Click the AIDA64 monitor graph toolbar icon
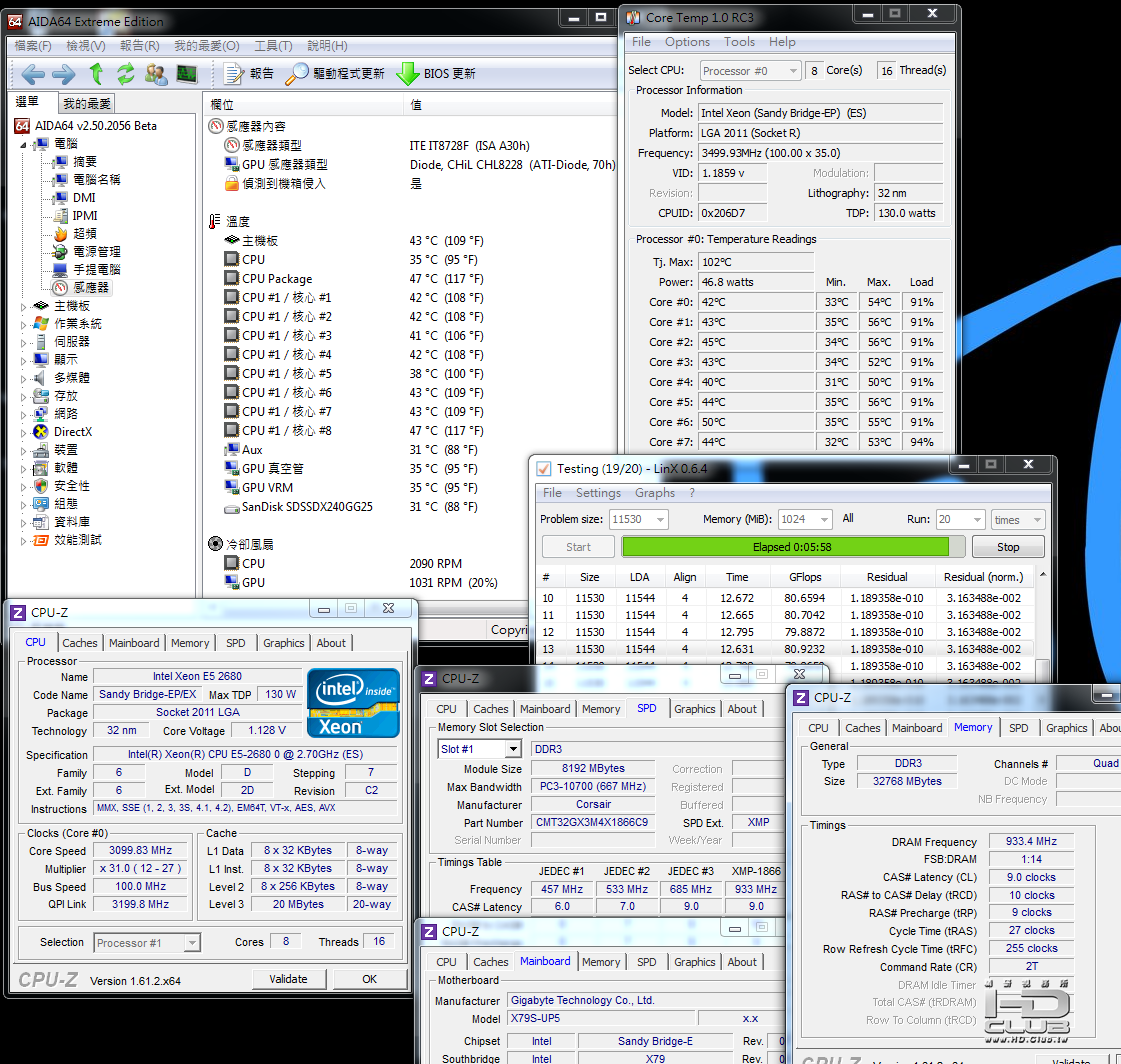This screenshot has width=1121, height=1064. click(x=187, y=74)
